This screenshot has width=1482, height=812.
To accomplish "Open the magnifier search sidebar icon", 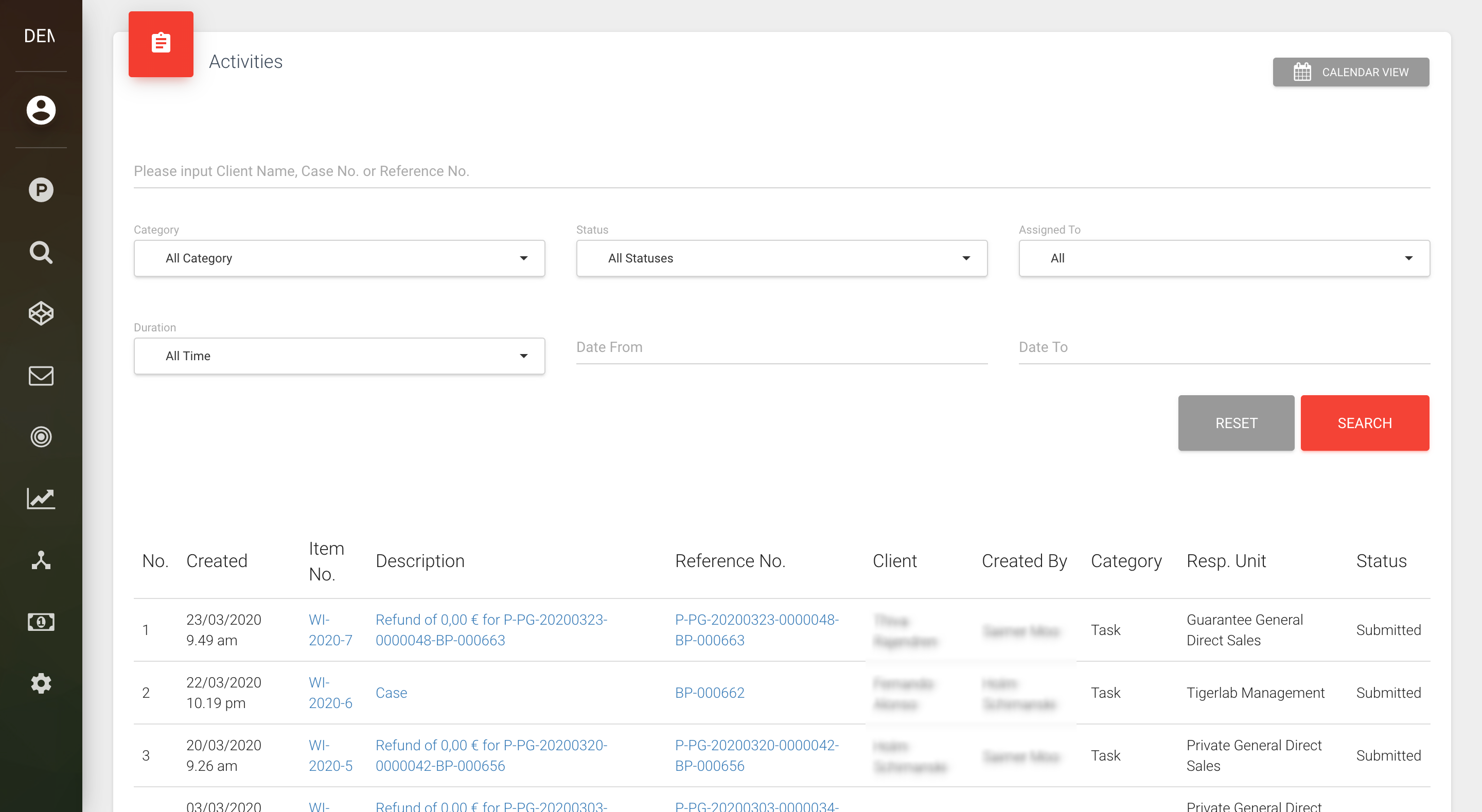I will 41,252.
